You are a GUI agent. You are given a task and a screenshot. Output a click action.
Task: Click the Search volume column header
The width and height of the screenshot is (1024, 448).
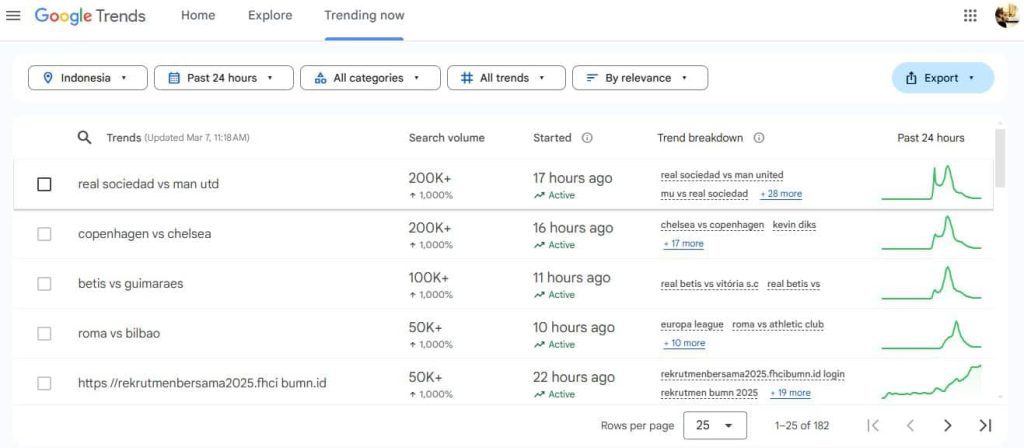point(447,138)
